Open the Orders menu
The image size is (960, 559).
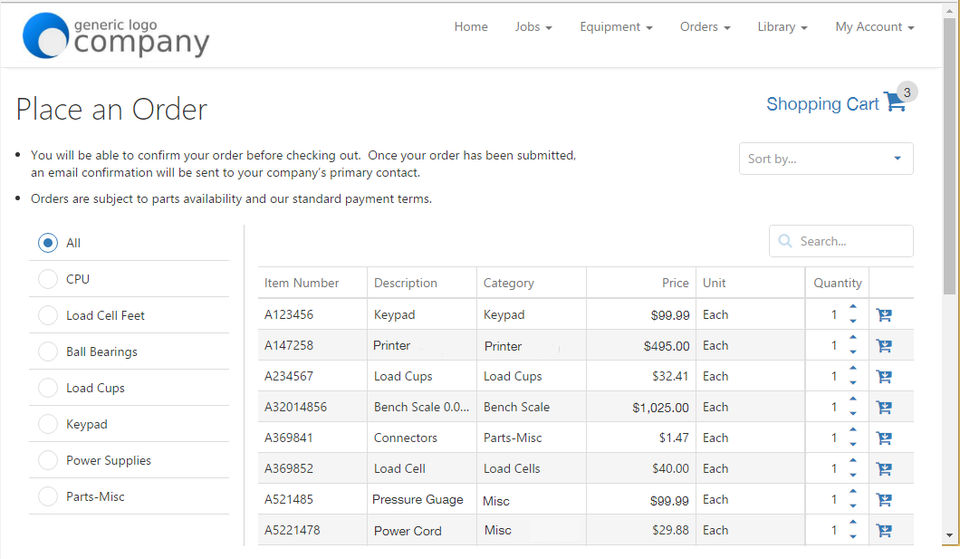click(705, 27)
